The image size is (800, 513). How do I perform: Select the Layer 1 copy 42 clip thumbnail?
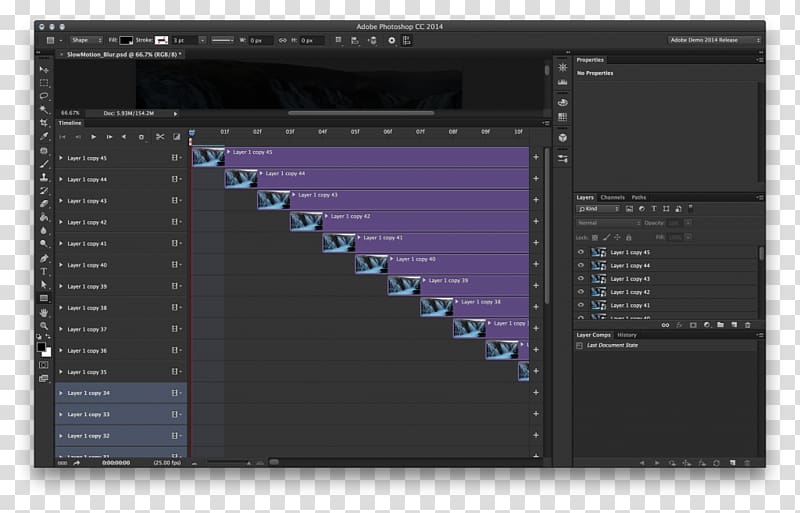coord(305,221)
